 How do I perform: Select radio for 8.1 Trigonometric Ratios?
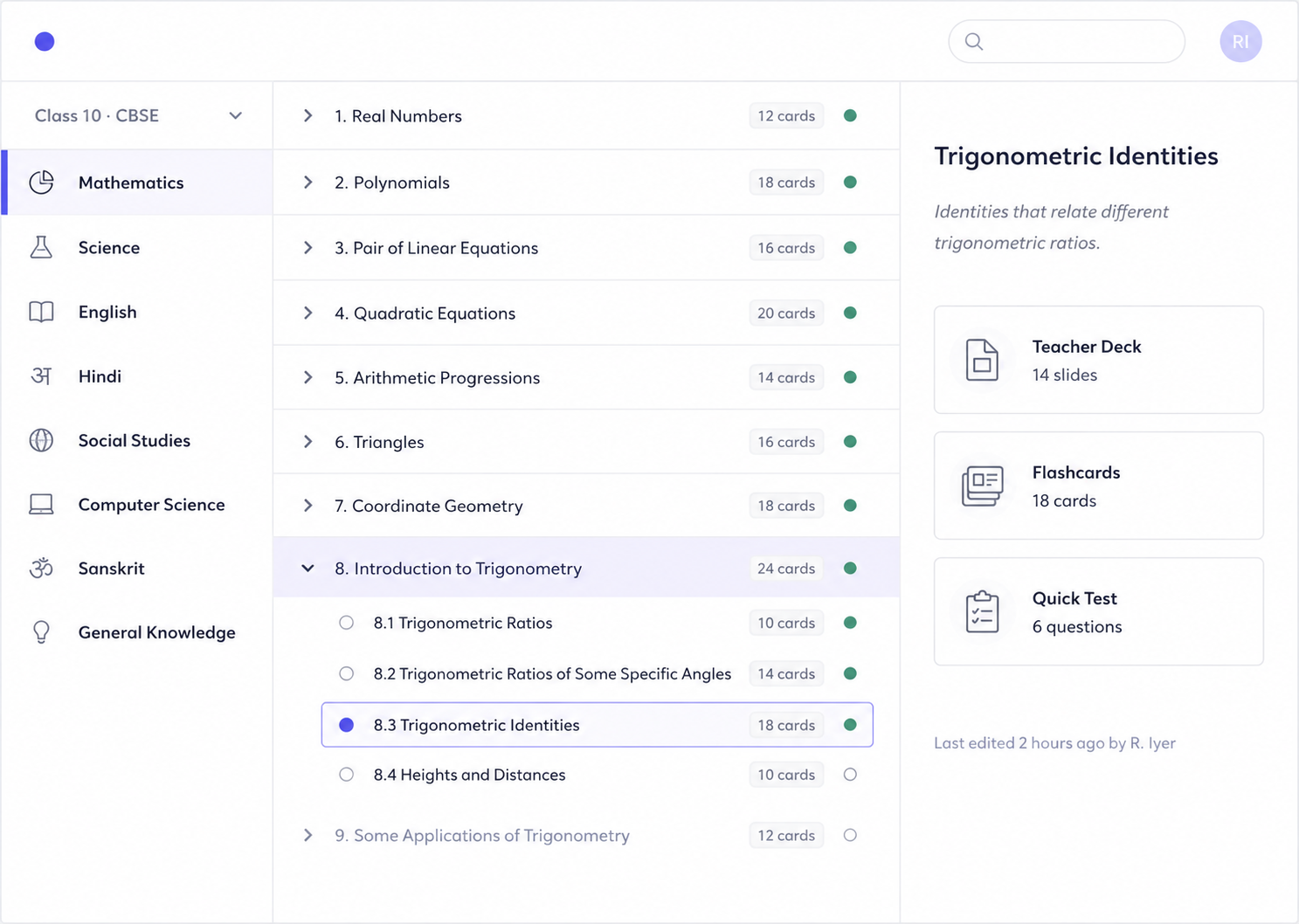[x=347, y=623]
